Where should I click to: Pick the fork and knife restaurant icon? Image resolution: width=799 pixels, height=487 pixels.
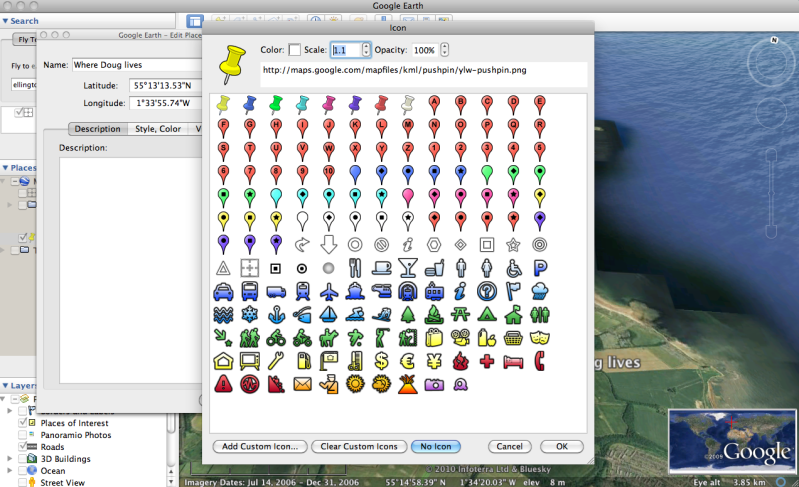point(355,266)
